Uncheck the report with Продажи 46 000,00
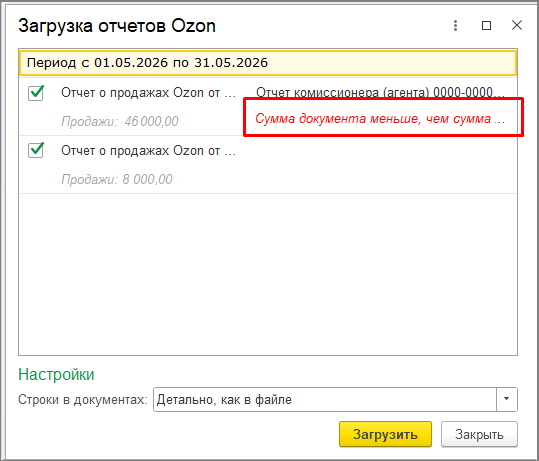539x461 pixels. (36, 93)
